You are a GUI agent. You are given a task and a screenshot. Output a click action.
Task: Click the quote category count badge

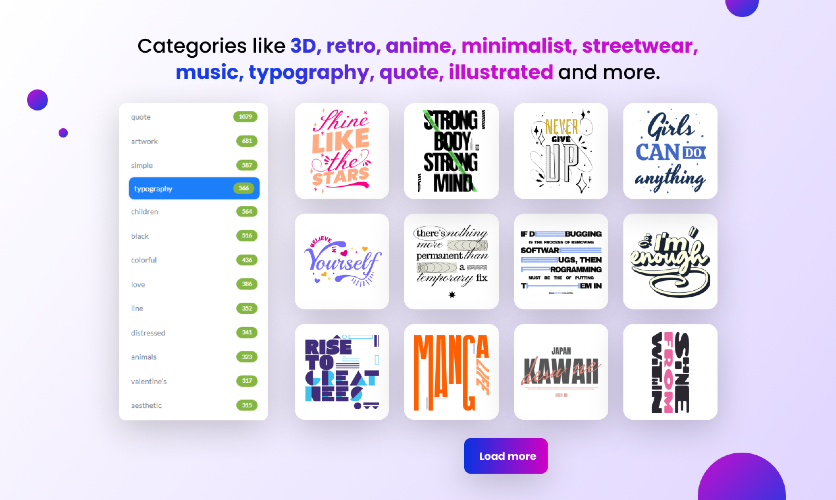(245, 117)
